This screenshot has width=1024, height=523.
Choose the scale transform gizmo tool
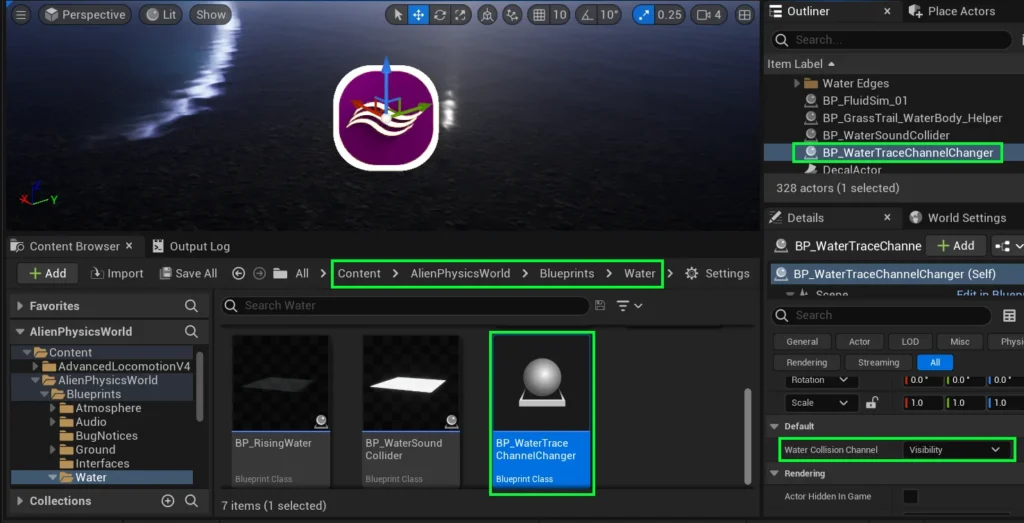[x=460, y=15]
